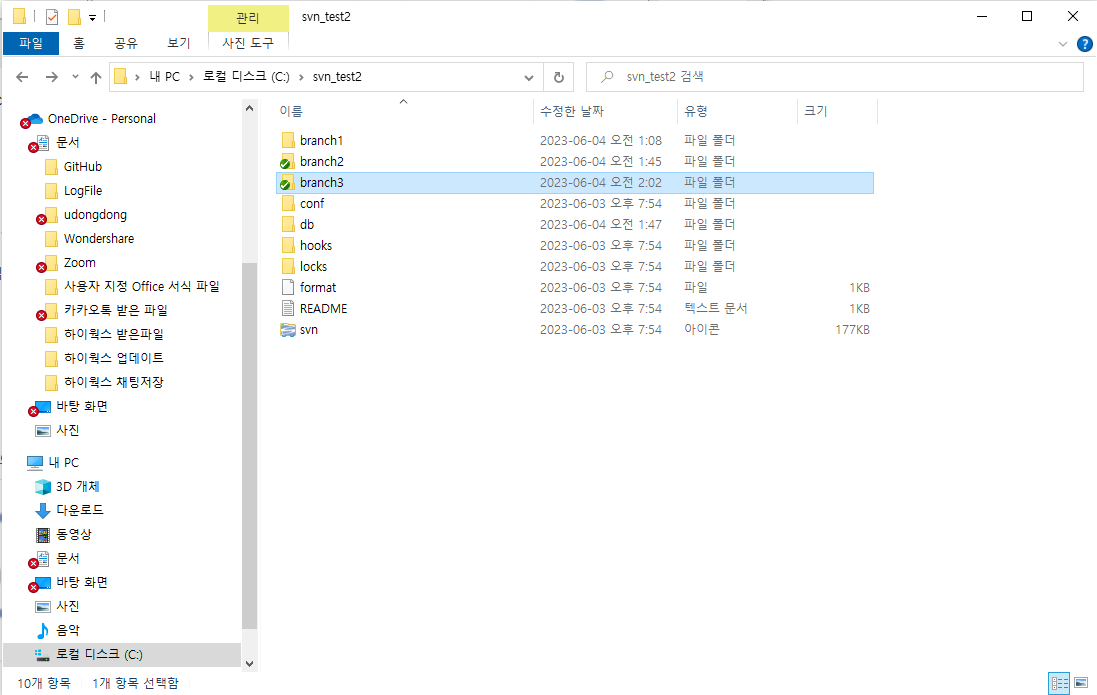Click the 관리 contextual tab header

pos(248,17)
